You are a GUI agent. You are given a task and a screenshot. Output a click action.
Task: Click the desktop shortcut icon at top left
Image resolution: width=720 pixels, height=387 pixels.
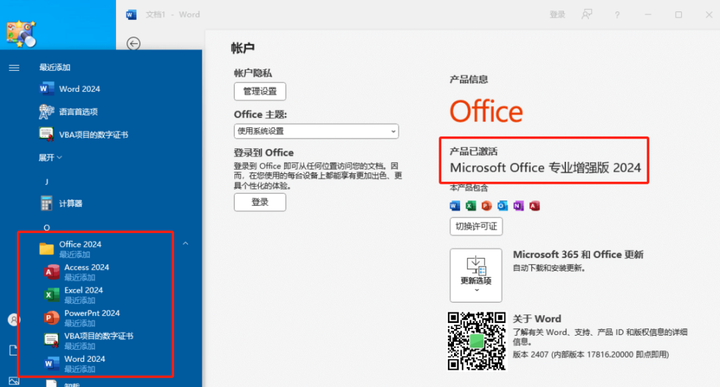(21, 34)
